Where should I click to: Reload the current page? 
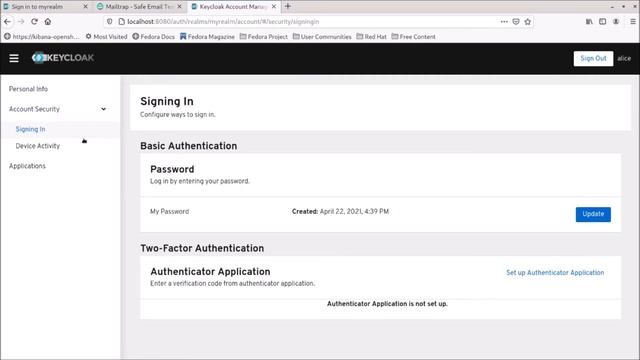click(x=34, y=22)
